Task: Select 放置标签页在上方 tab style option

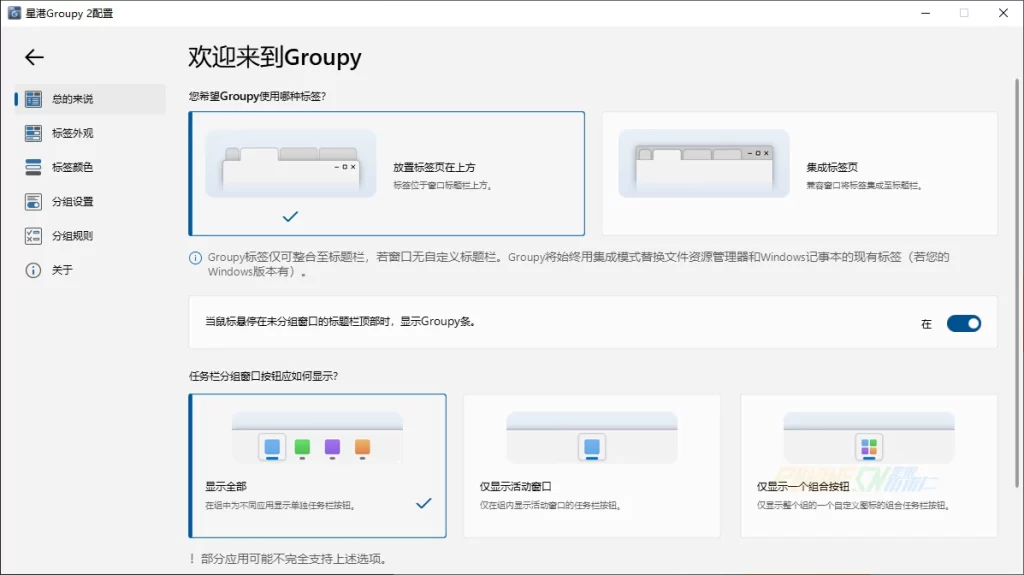Action: 386,173
